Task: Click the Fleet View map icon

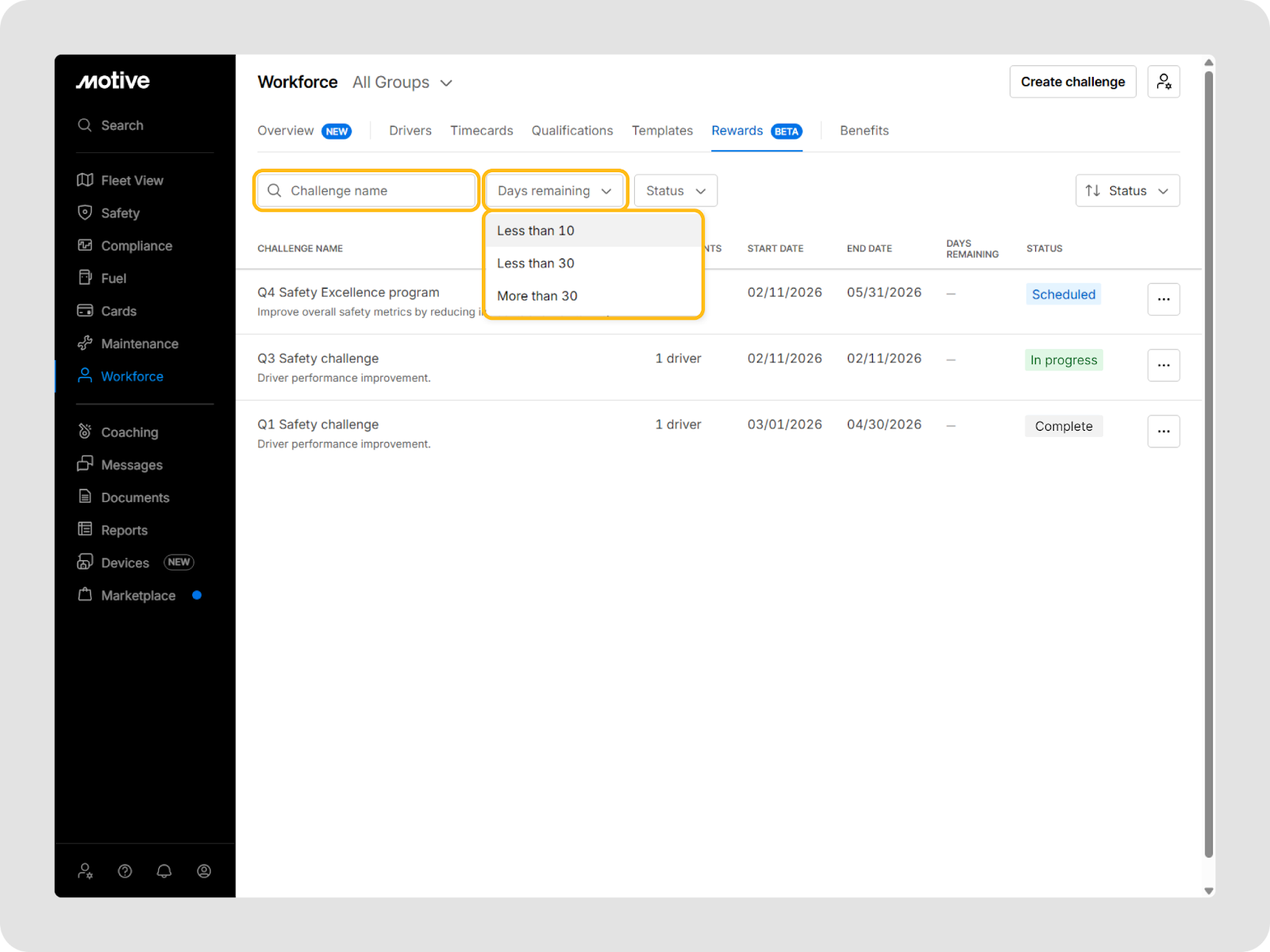Action: click(x=85, y=180)
